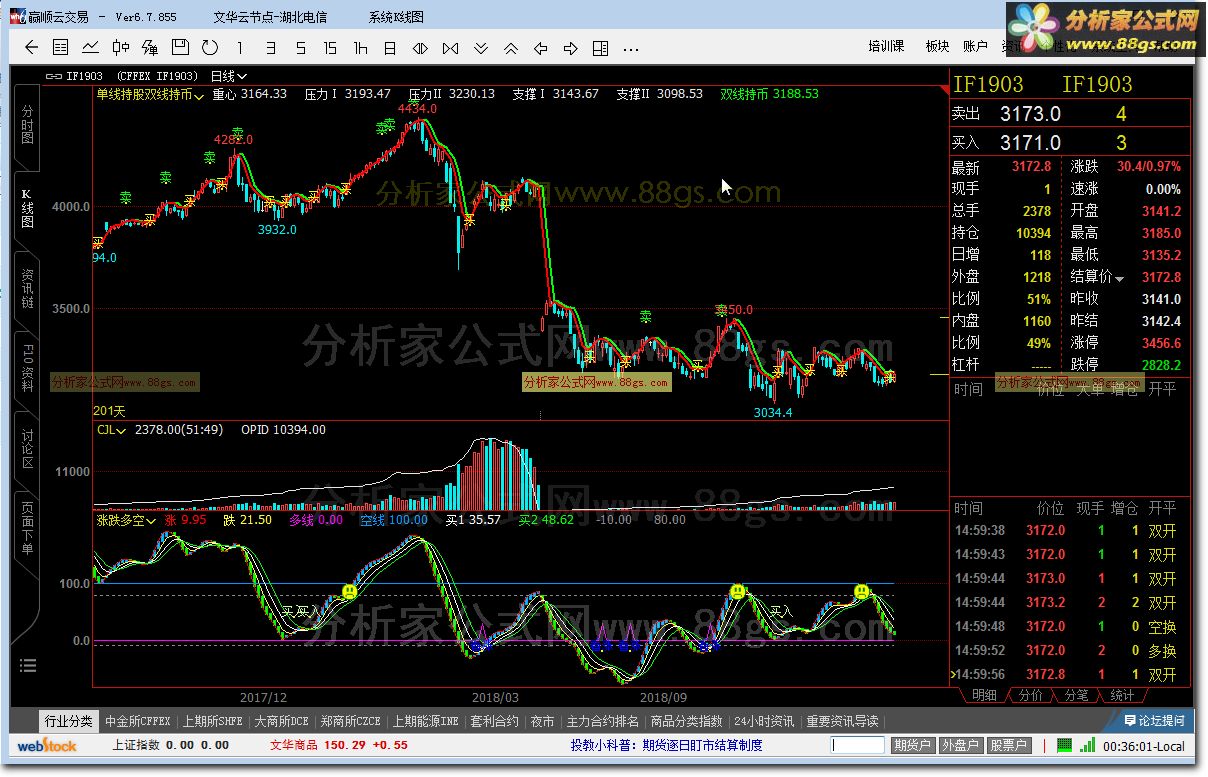Open more toolbar options ellipsis
Screen dimensions: 1208x777
631,48
